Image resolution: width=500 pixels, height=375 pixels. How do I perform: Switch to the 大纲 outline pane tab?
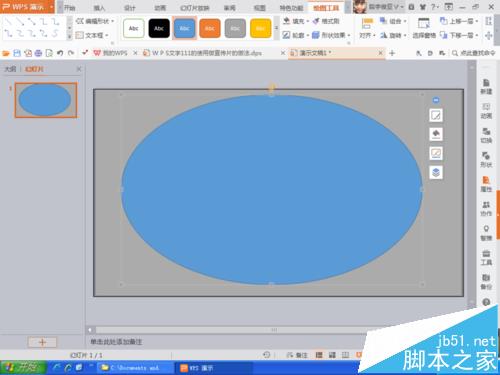10,69
